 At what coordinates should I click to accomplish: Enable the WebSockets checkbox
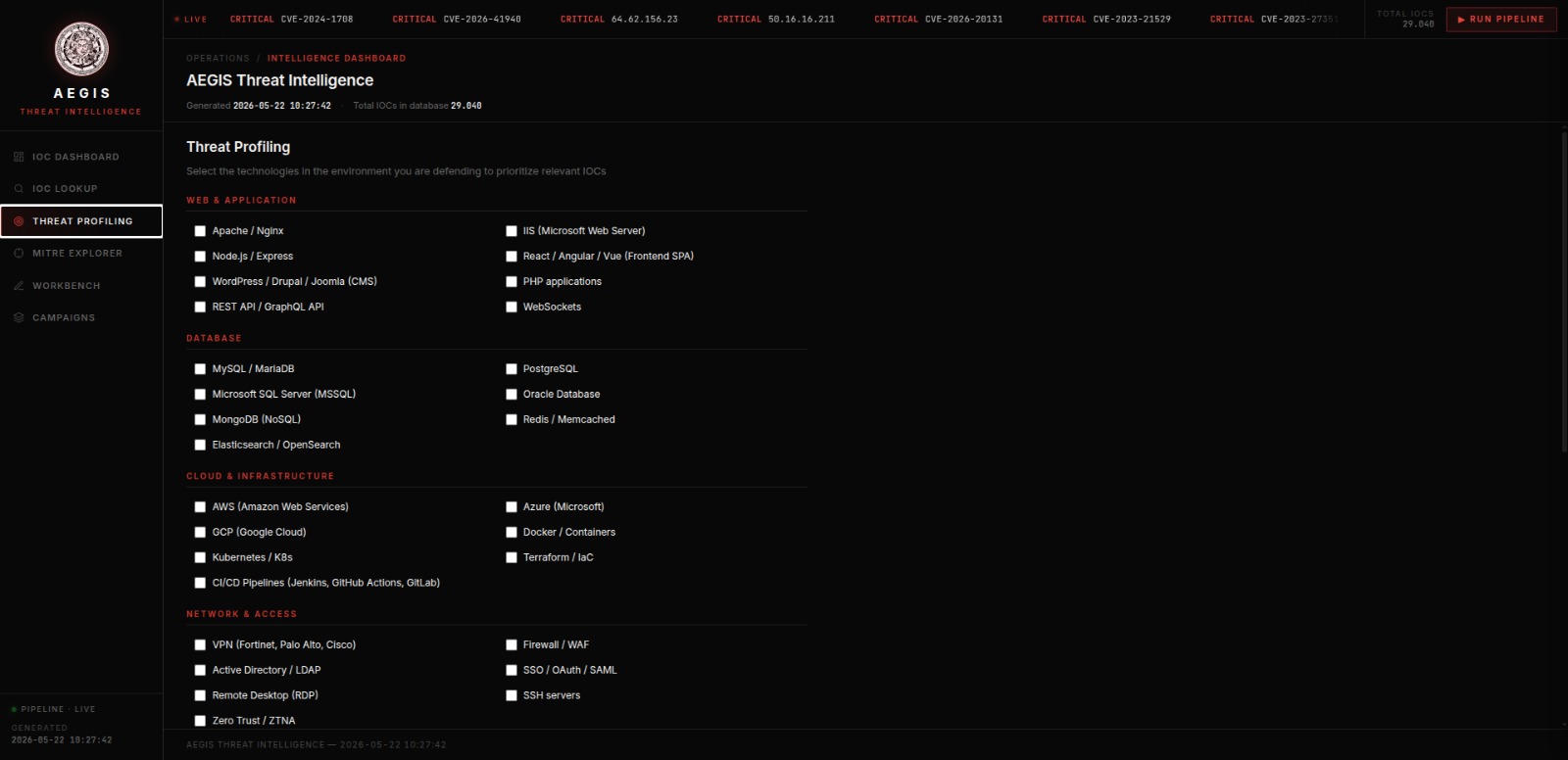click(x=511, y=308)
